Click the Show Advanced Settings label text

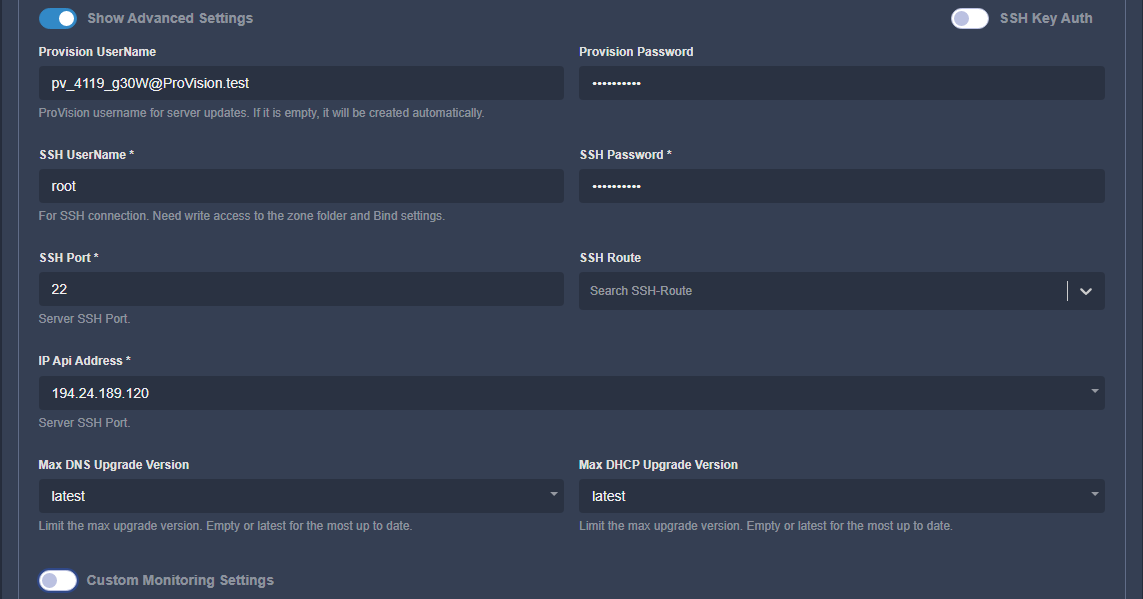click(x=170, y=18)
